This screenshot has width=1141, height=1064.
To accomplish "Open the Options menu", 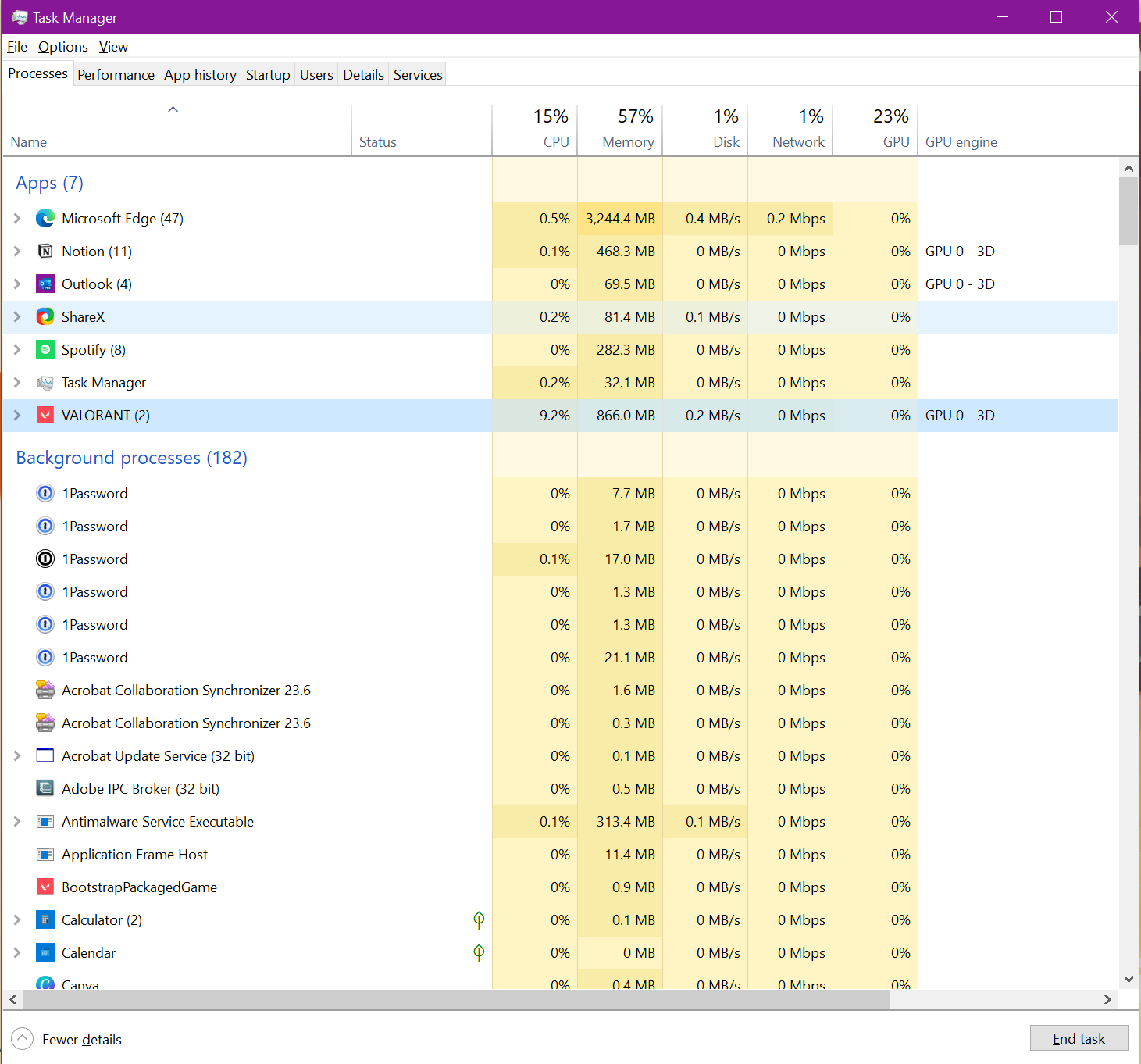I will click(62, 47).
